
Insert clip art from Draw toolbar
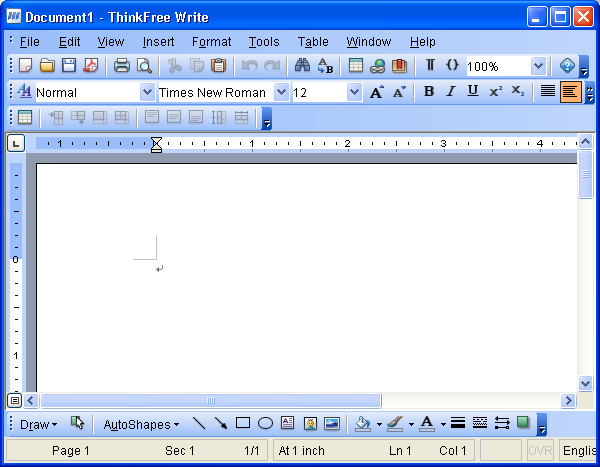click(310, 423)
